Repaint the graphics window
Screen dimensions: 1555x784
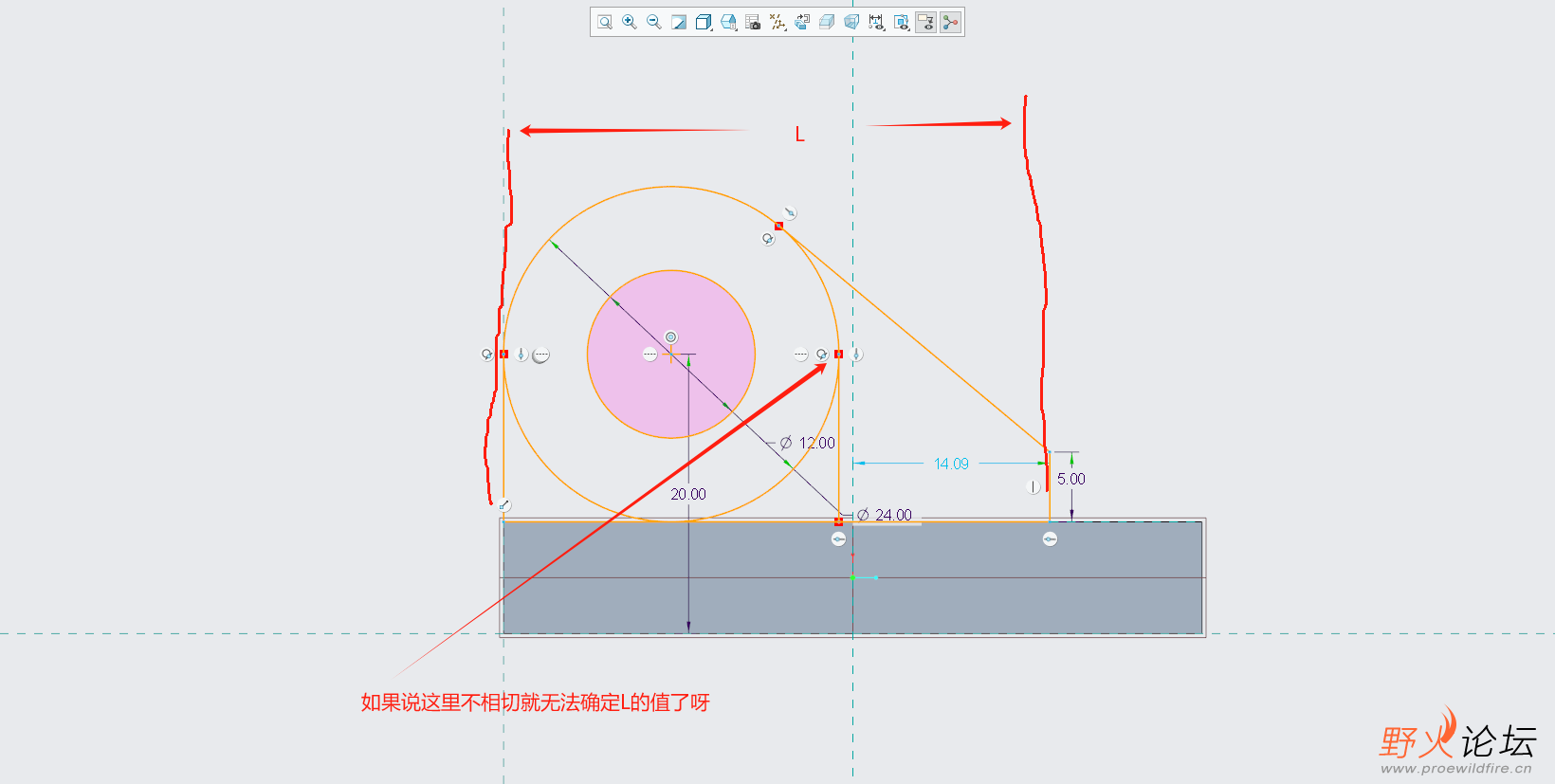679,22
